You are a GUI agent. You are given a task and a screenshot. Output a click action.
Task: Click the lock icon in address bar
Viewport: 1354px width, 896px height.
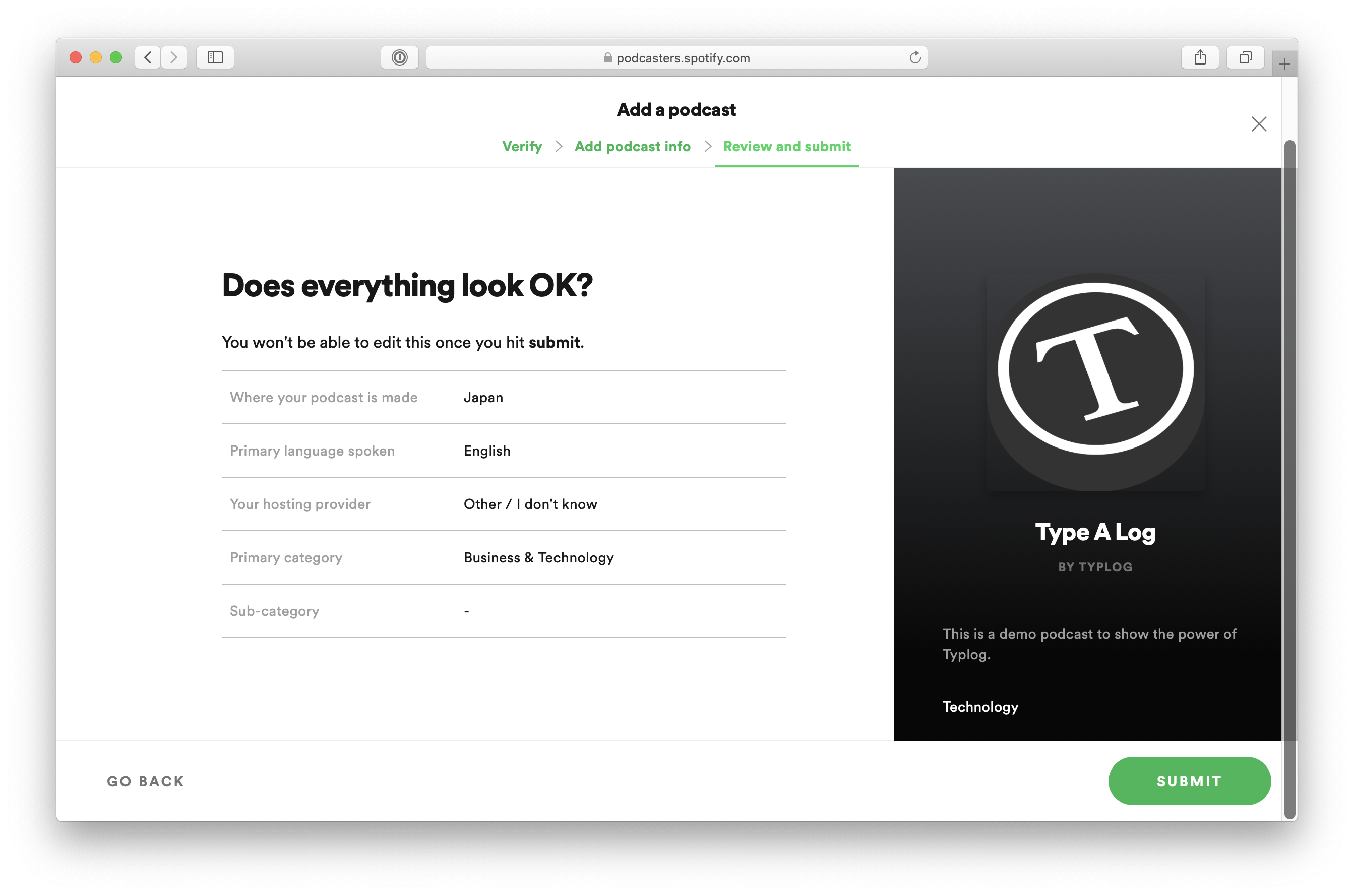coord(607,58)
